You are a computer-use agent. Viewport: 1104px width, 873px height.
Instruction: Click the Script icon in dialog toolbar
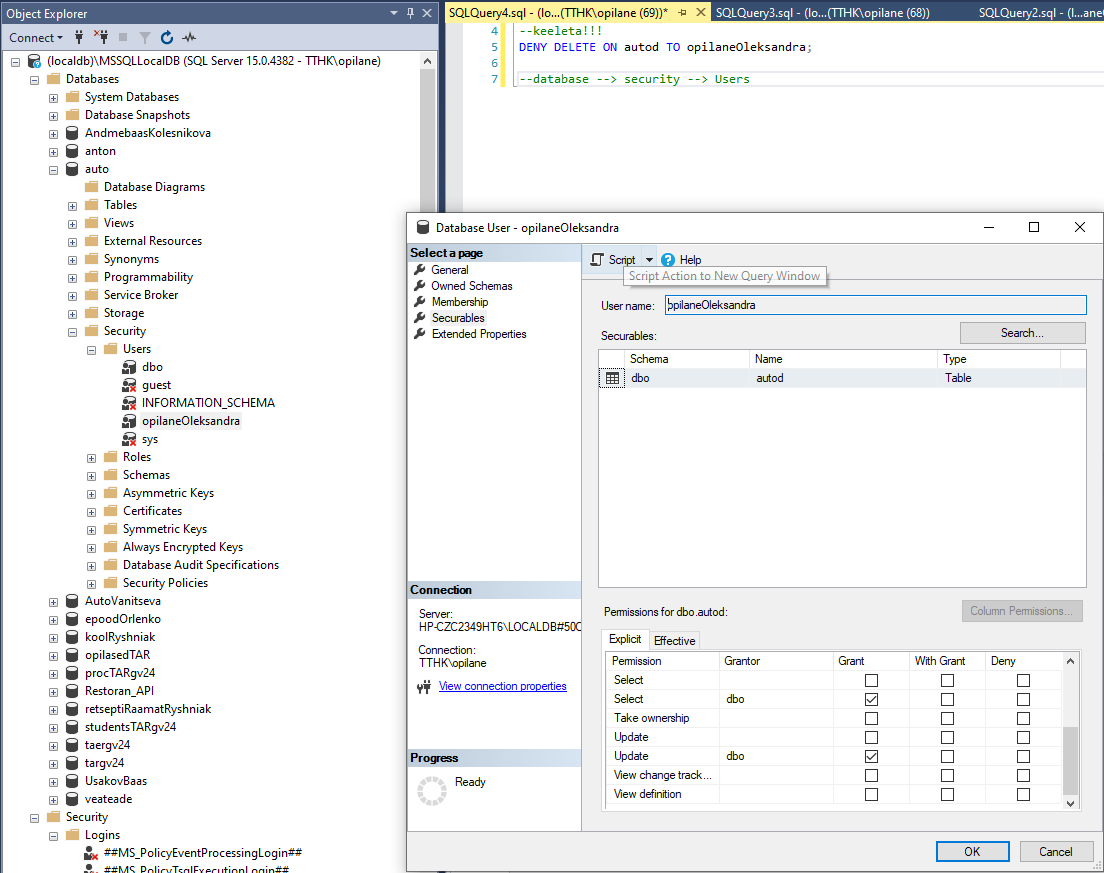(x=597, y=260)
